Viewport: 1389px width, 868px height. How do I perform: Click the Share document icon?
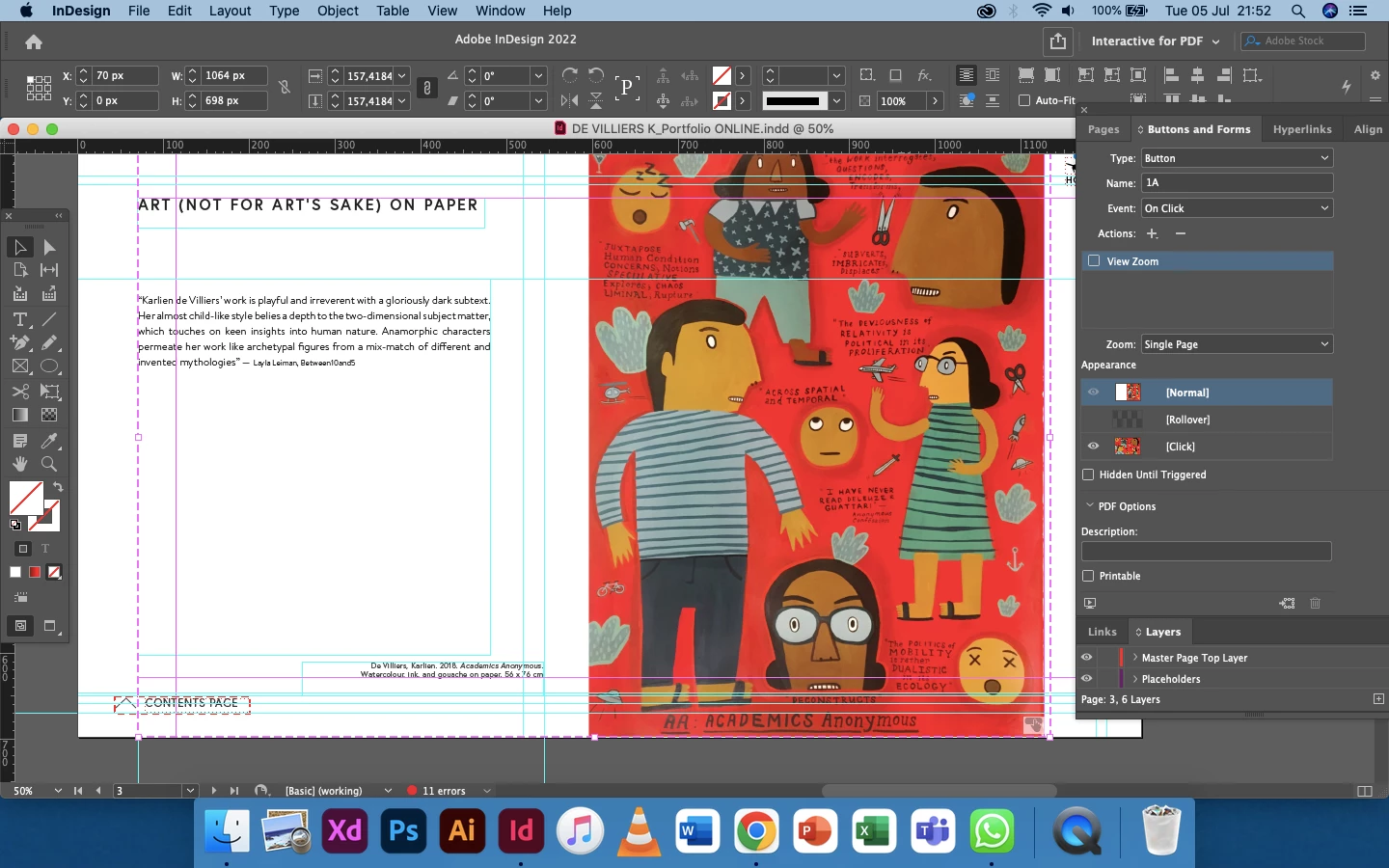pos(1058,41)
